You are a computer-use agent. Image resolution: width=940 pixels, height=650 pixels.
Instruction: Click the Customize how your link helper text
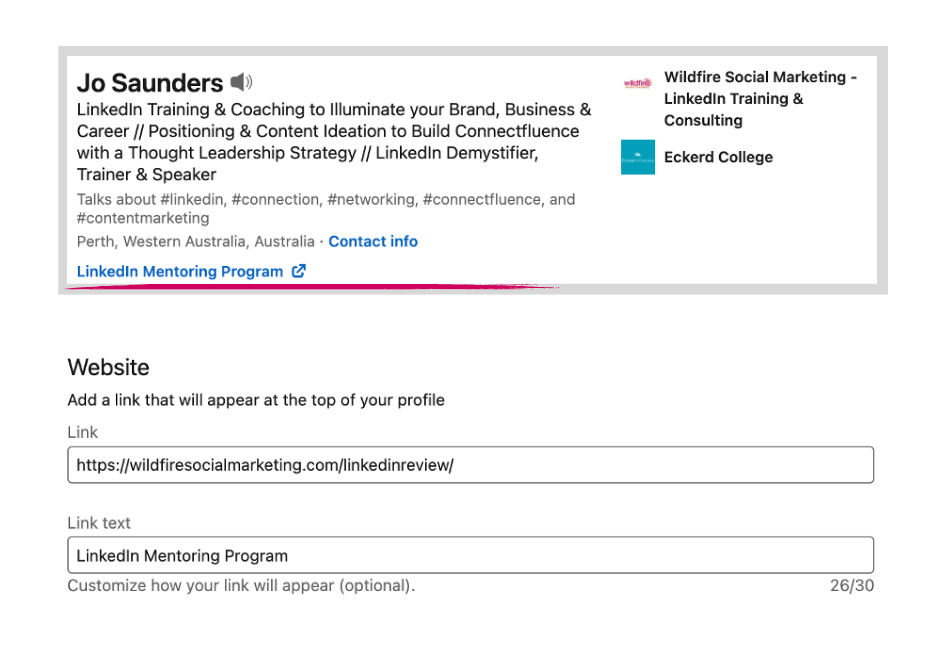point(241,585)
